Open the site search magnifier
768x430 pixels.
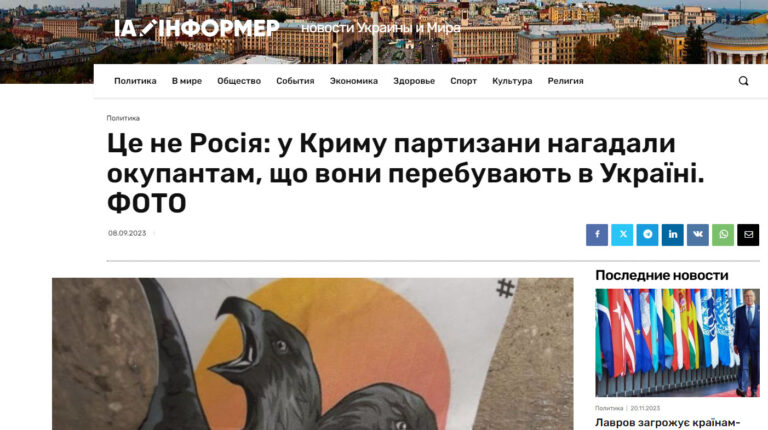pyautogui.click(x=743, y=81)
